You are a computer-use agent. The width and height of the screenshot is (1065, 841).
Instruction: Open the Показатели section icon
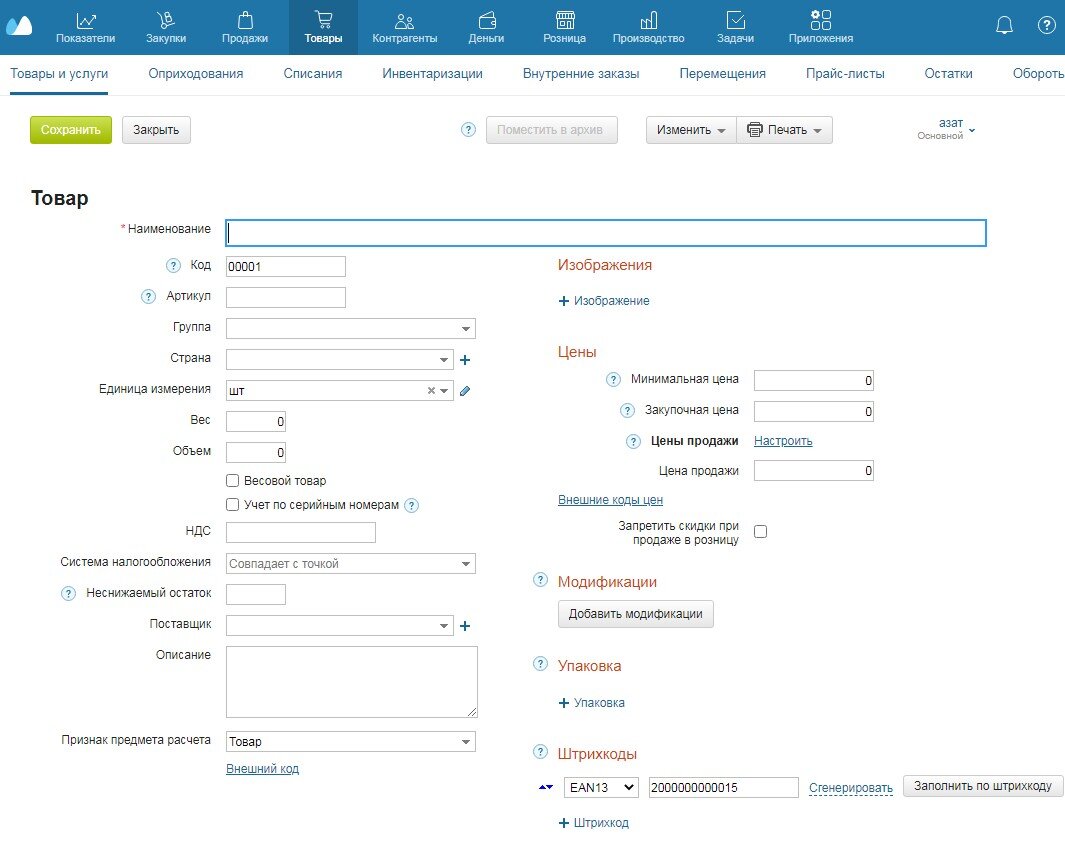(x=86, y=21)
